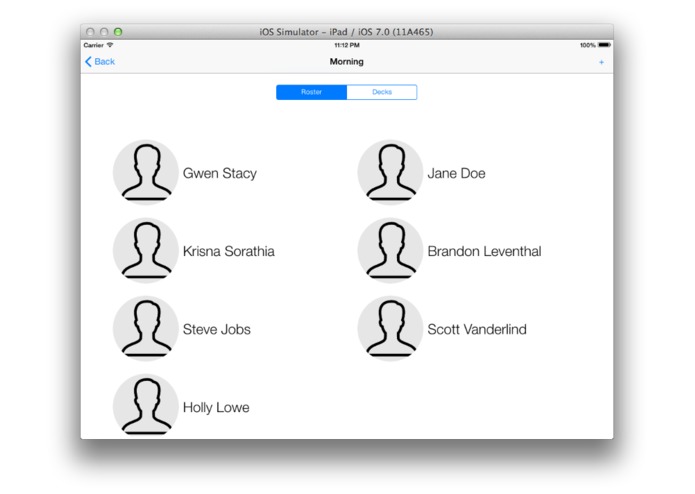Viewport: 695px width, 494px height.
Task: Open Brandon Leventhal's avatar
Action: point(390,250)
